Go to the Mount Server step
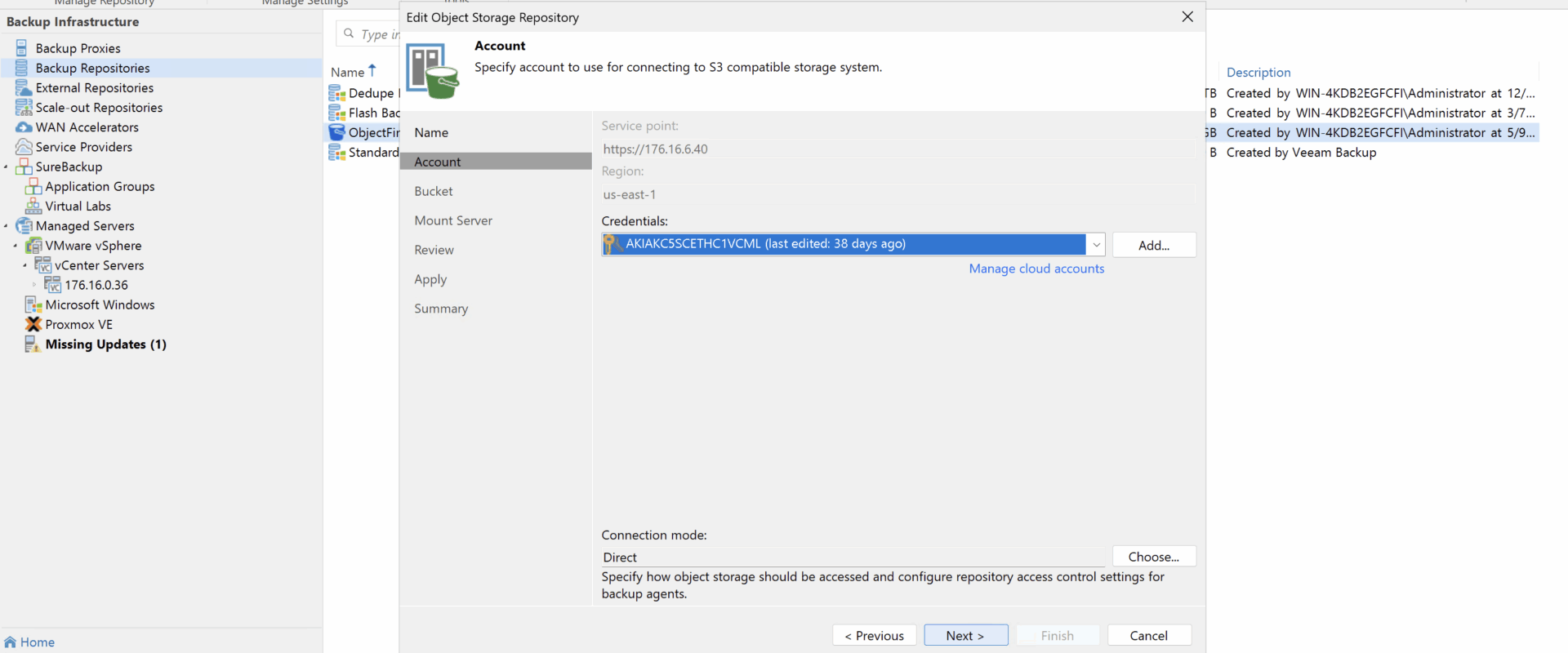This screenshot has width=1568, height=653. 453,220
